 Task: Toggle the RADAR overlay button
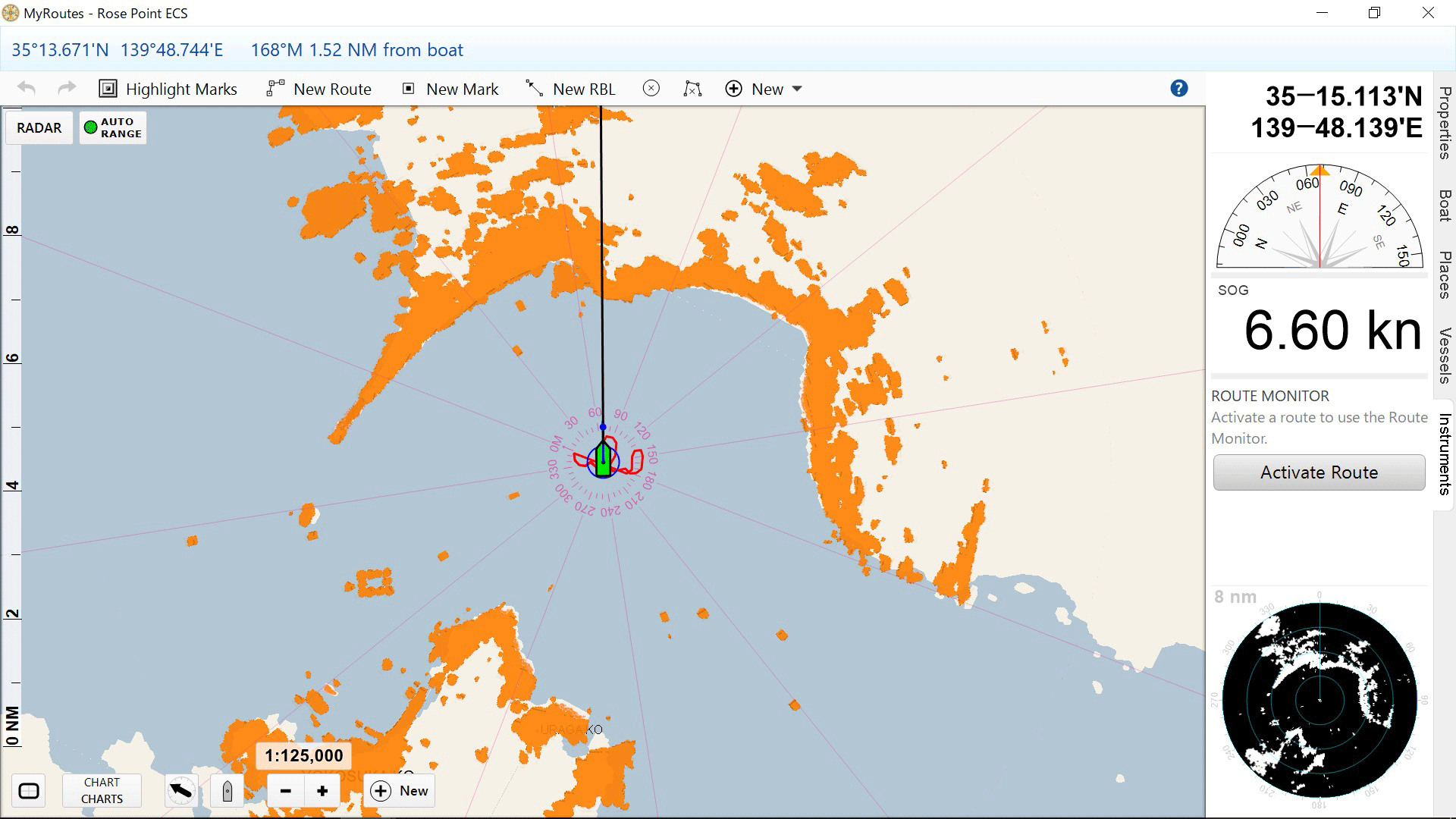[x=39, y=127]
